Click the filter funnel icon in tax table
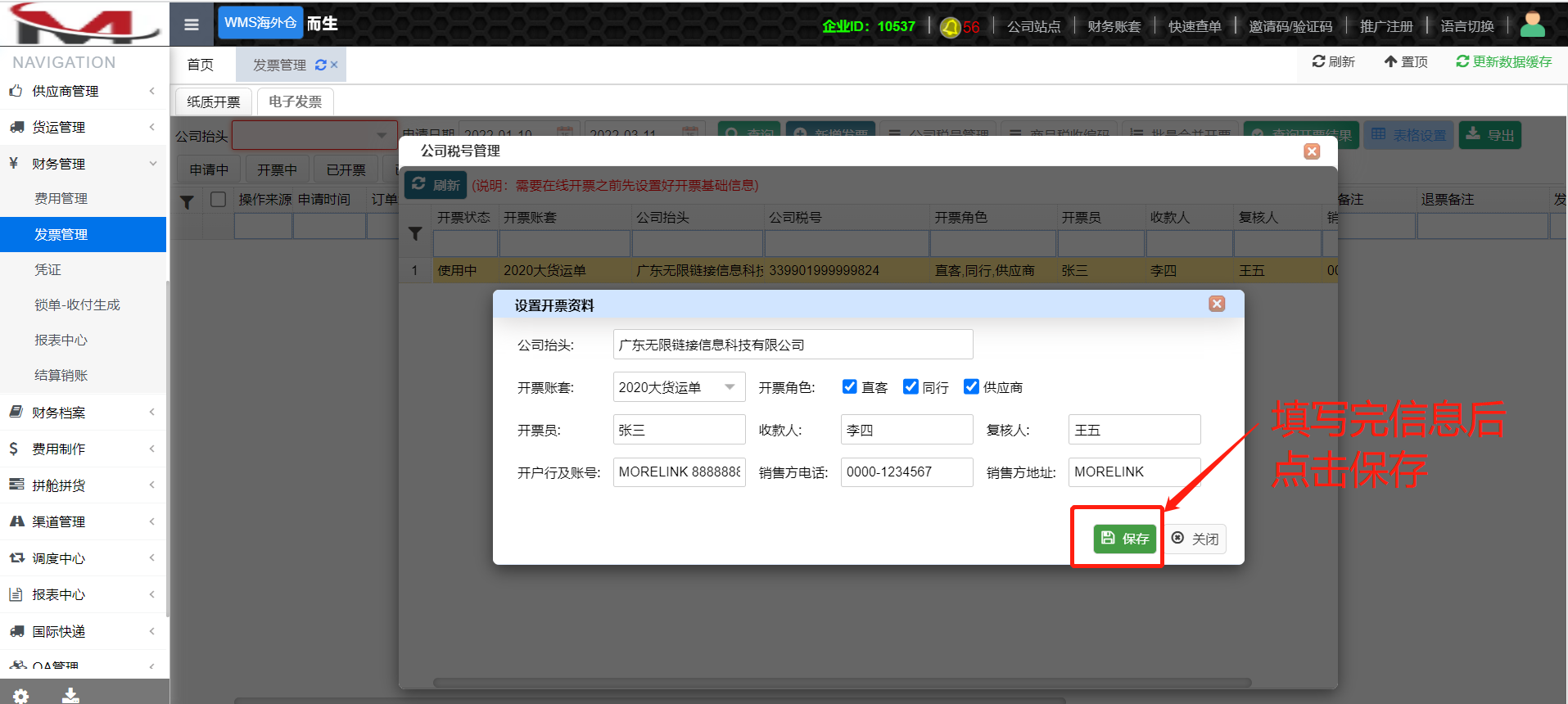The image size is (1568, 704). 415,234
